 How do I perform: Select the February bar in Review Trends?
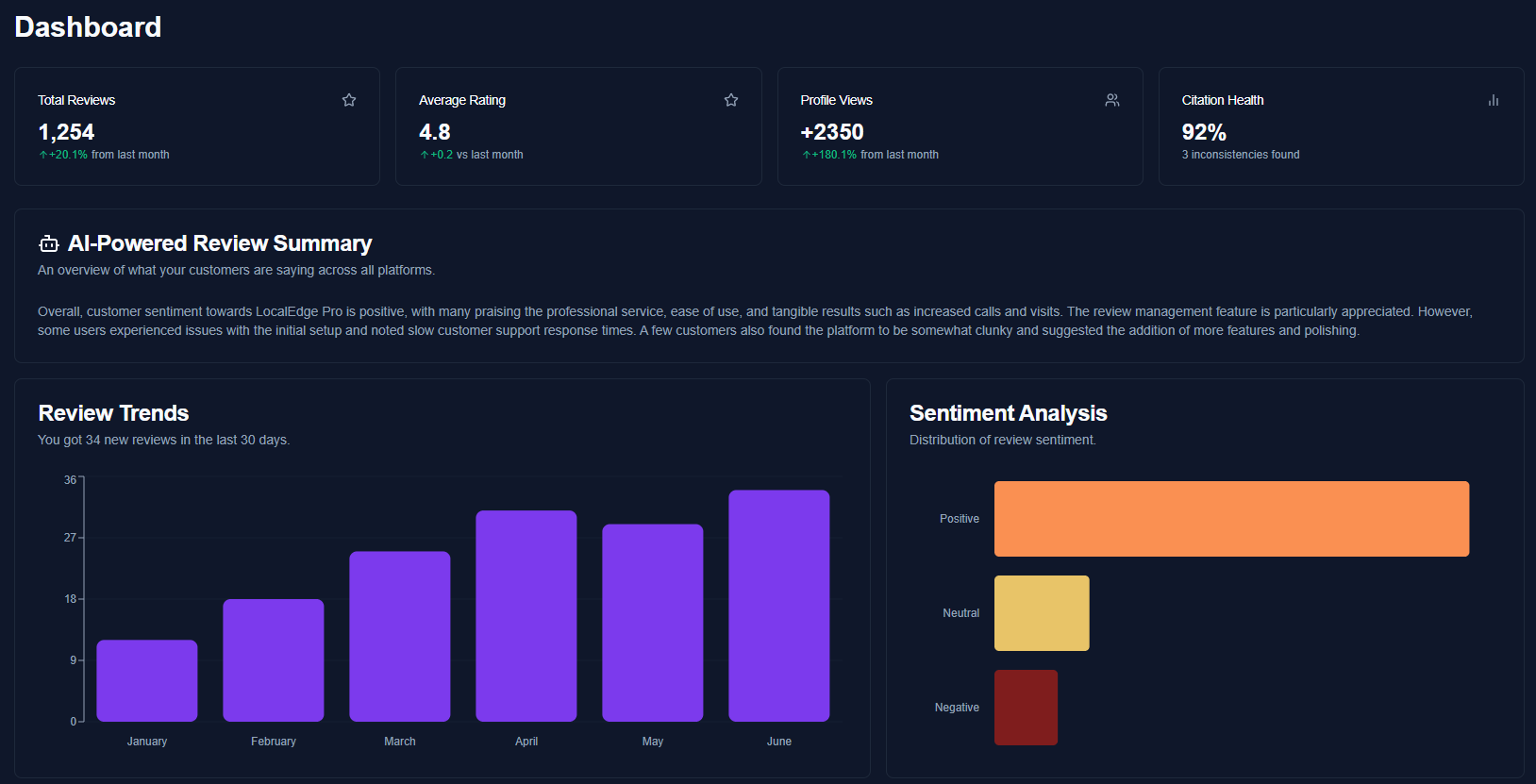coord(274,660)
